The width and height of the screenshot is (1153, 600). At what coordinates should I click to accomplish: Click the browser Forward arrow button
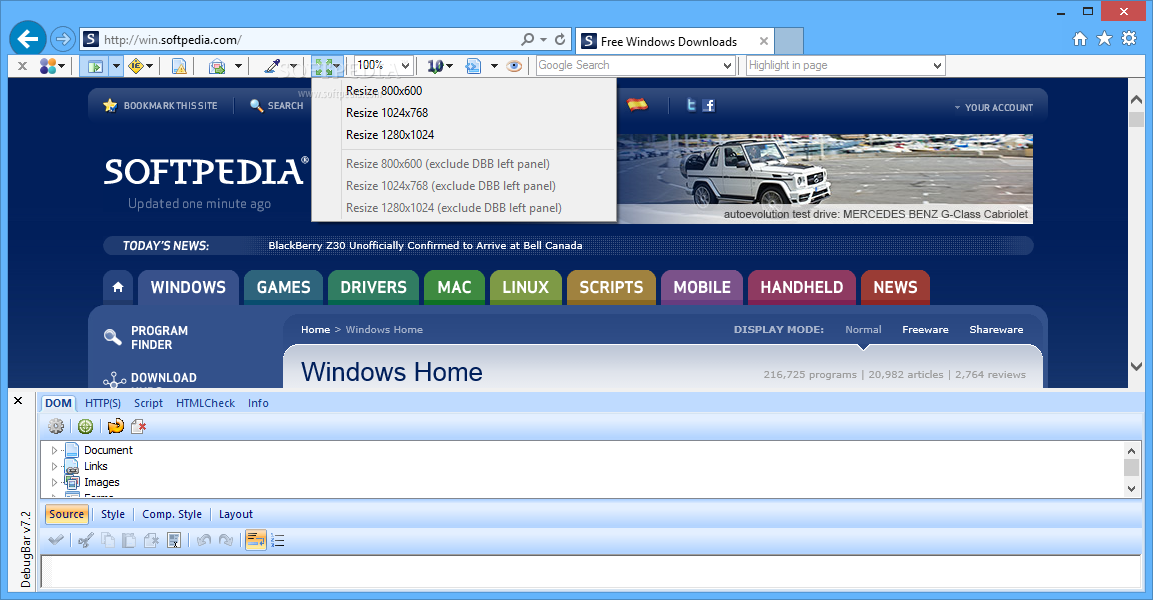[64, 39]
